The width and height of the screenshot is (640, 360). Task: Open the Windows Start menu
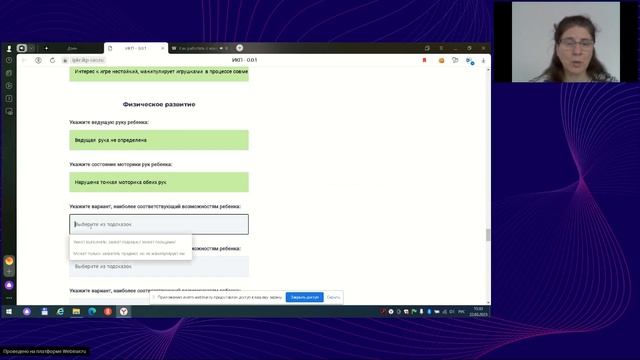coord(9,311)
